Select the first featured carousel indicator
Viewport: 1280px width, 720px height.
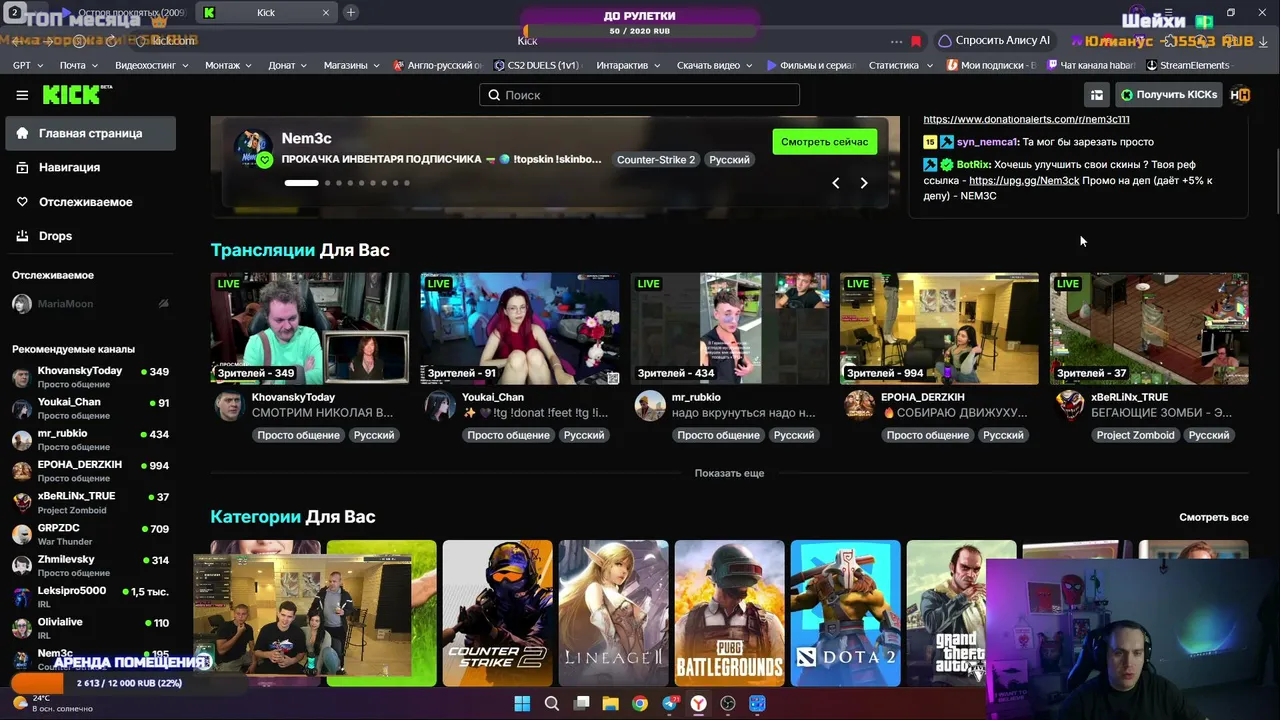[301, 183]
